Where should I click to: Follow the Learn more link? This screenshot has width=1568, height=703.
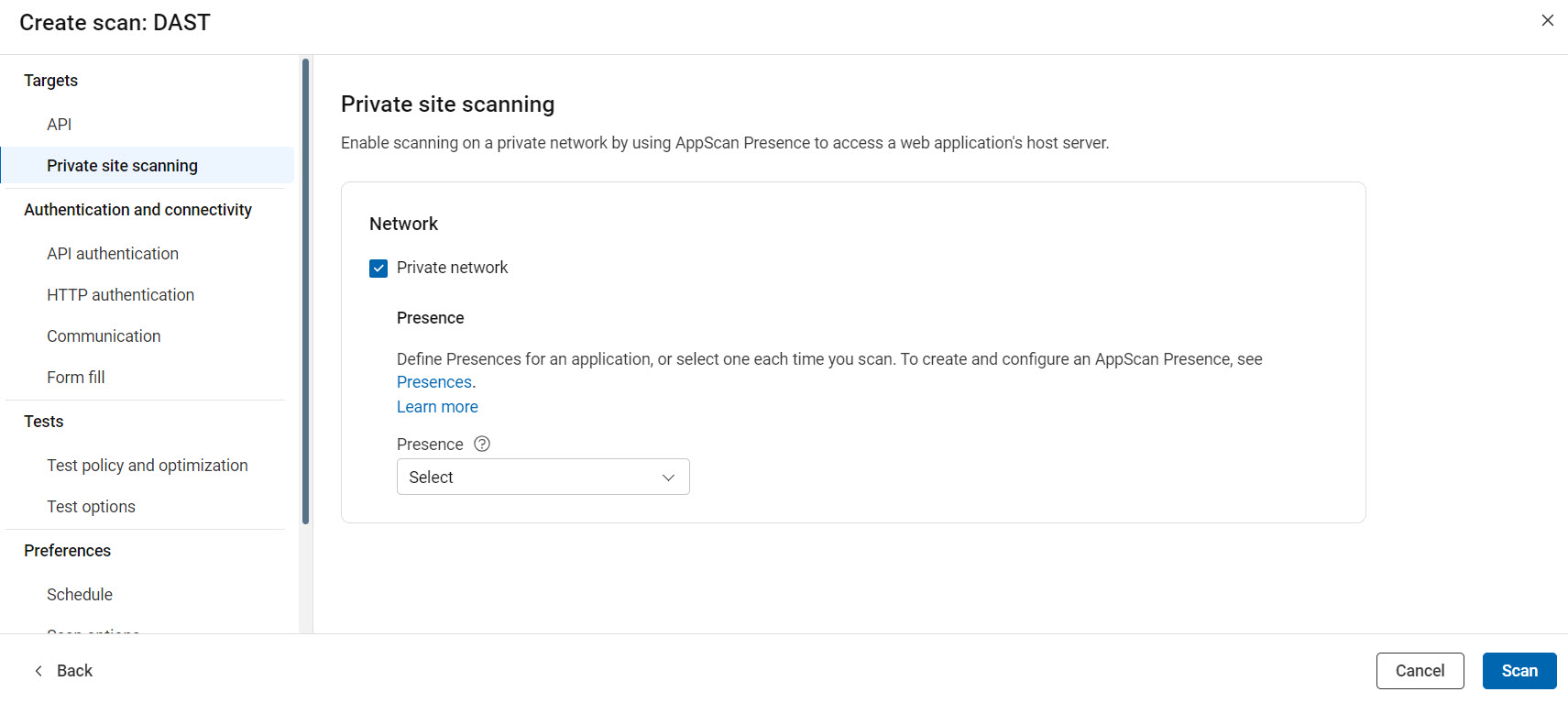point(437,407)
